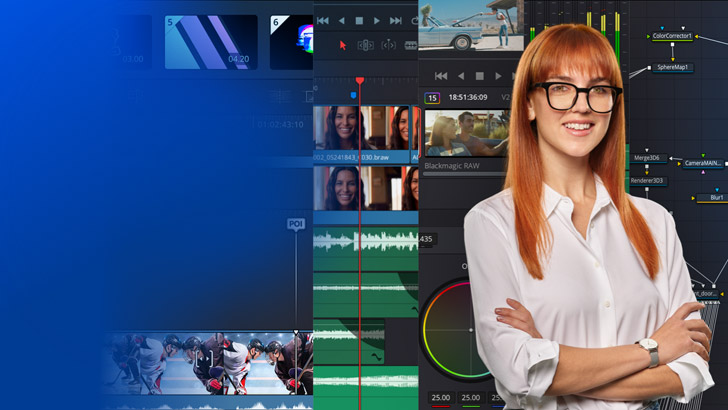This screenshot has width=728, height=410.
Task: Open thumbnail 5 with duration 04.20
Action: tap(211, 42)
